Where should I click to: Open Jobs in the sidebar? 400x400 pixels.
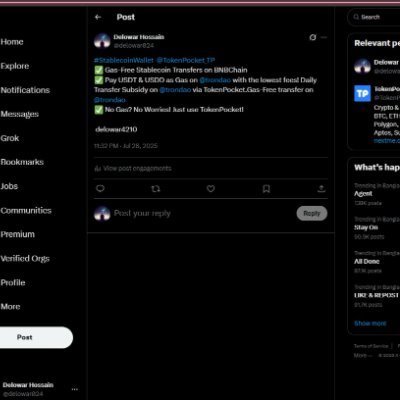[x=9, y=186]
